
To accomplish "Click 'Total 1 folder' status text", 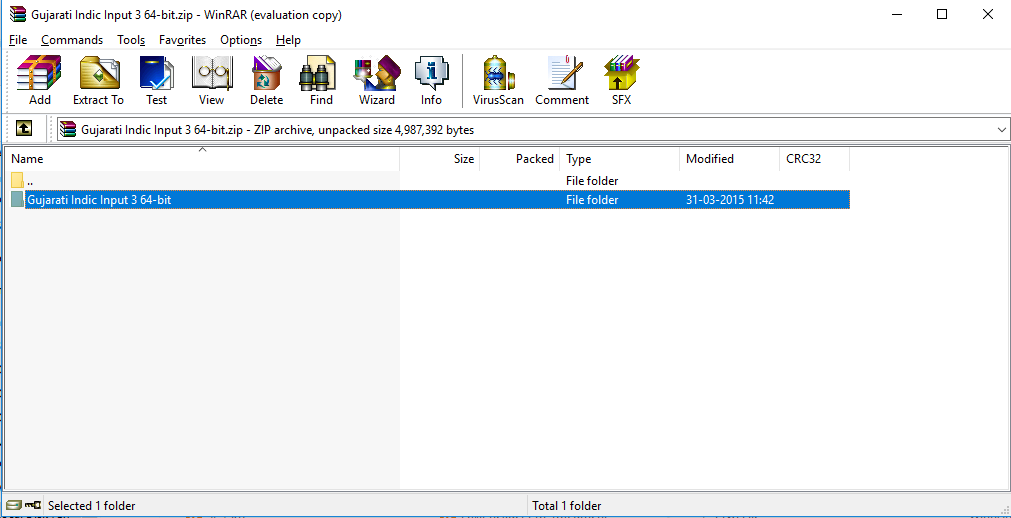I will 567,506.
